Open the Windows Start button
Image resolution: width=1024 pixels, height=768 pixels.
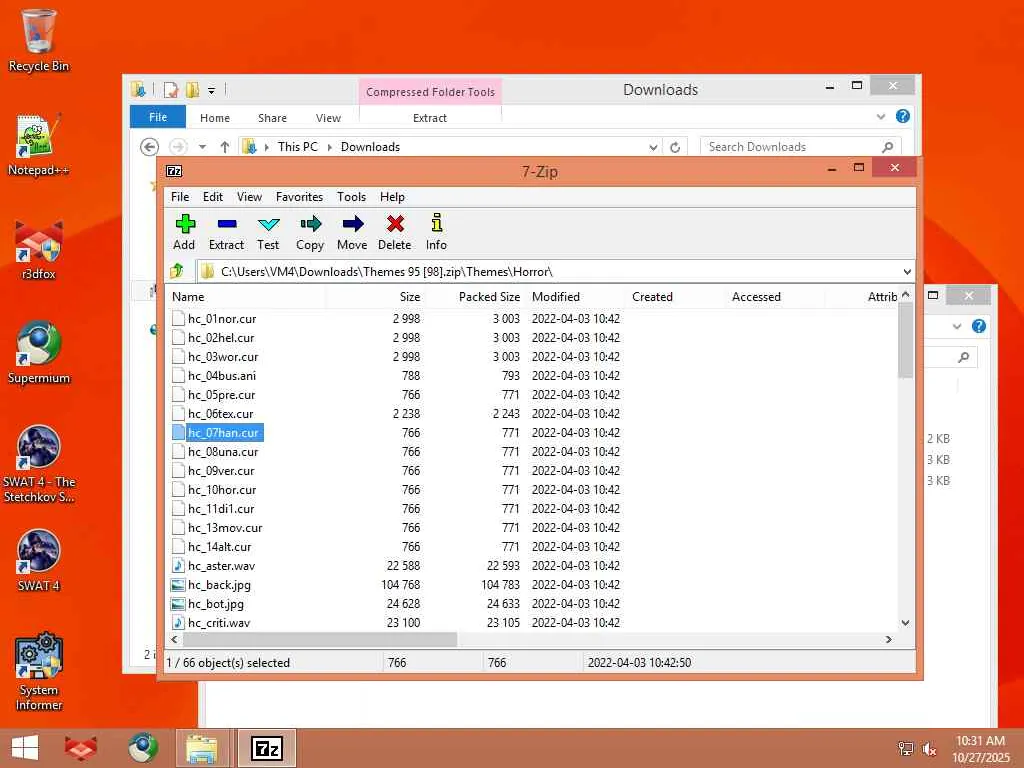(x=25, y=748)
